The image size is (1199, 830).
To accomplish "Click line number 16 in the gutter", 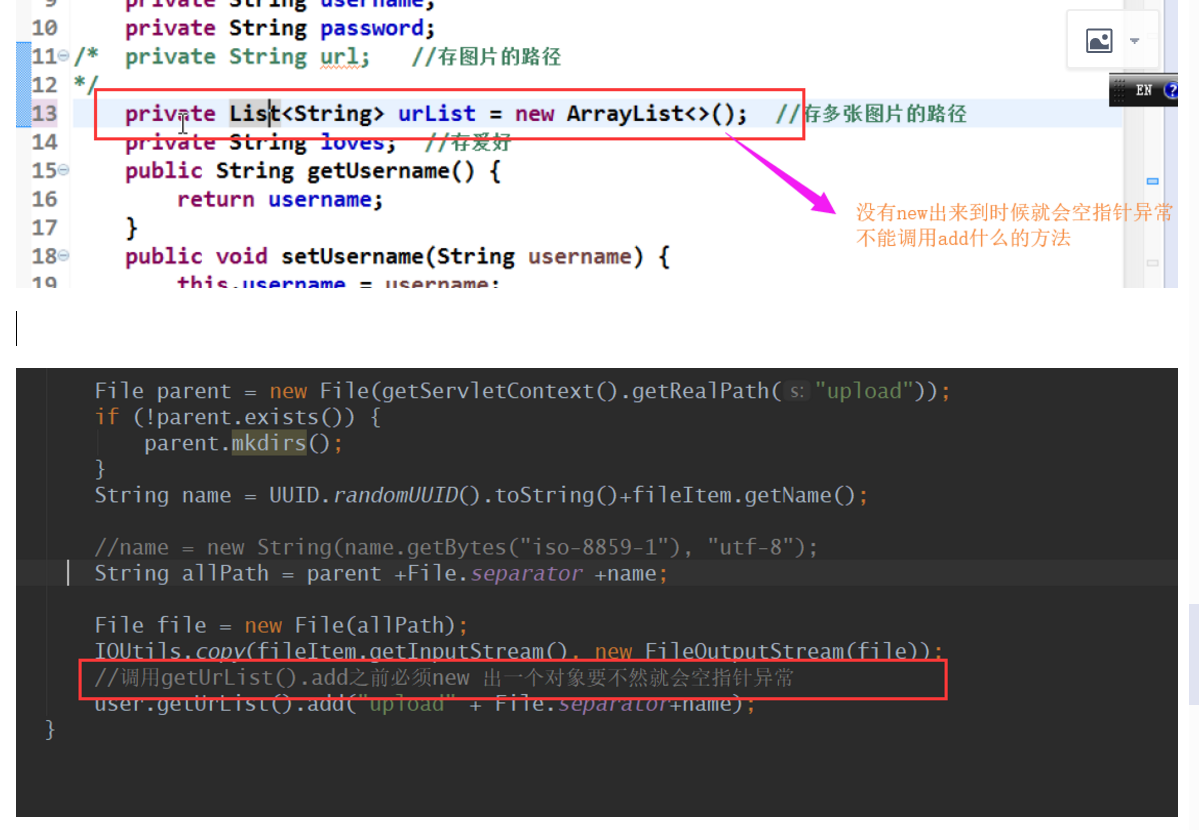I will click(44, 199).
